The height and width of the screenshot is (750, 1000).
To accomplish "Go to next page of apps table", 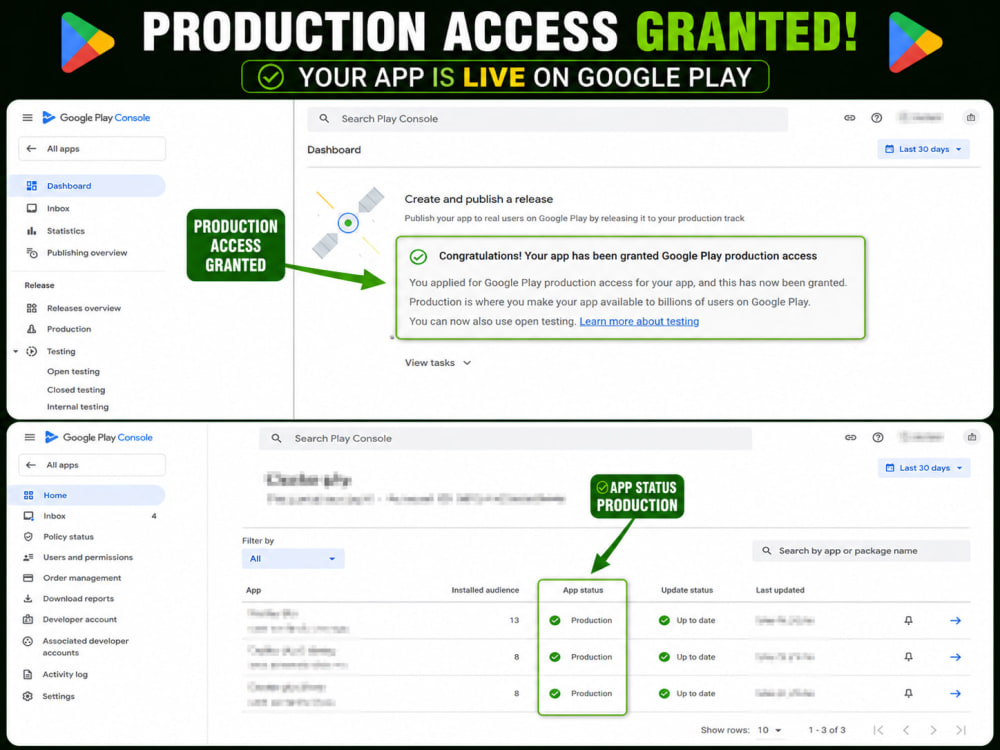I will pyautogui.click(x=933, y=730).
